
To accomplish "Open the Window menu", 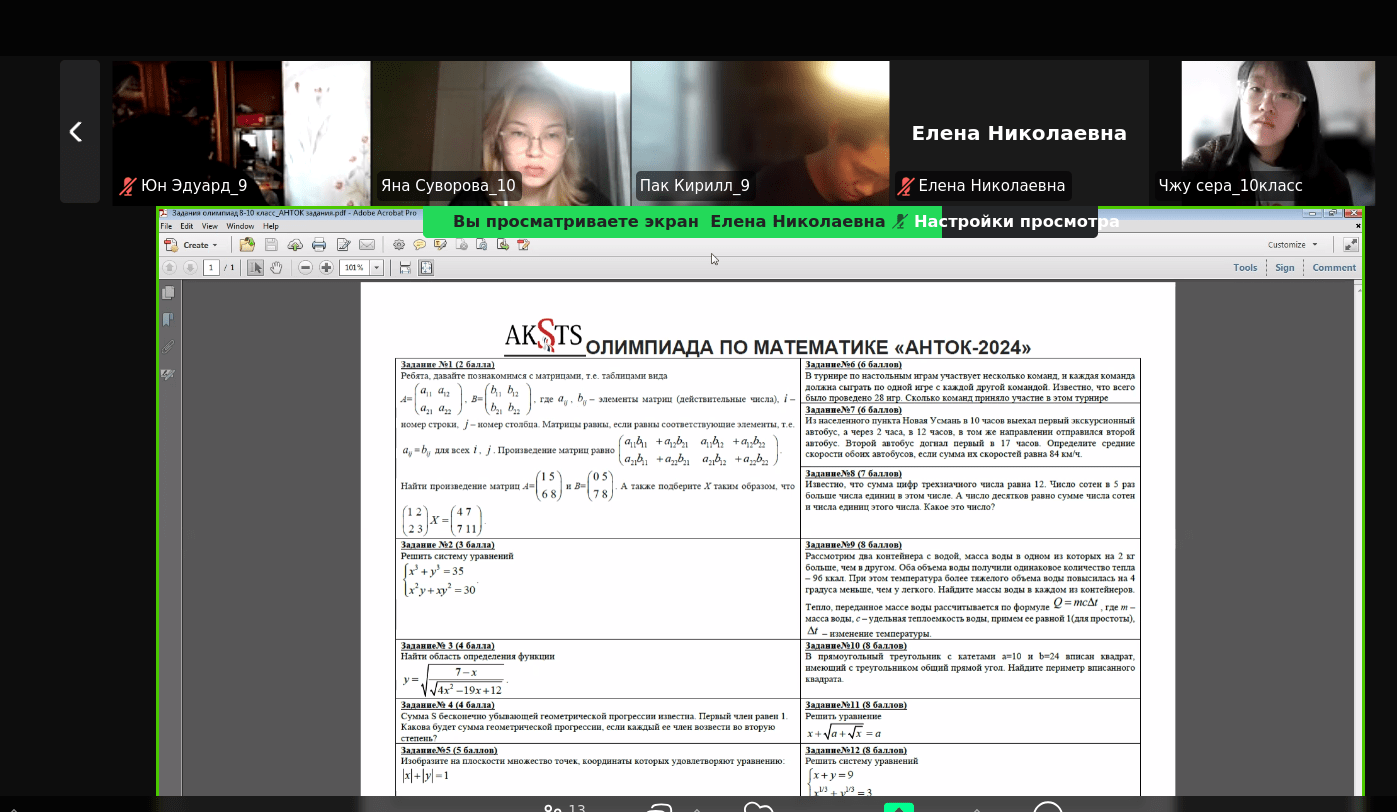I will pos(240,227).
